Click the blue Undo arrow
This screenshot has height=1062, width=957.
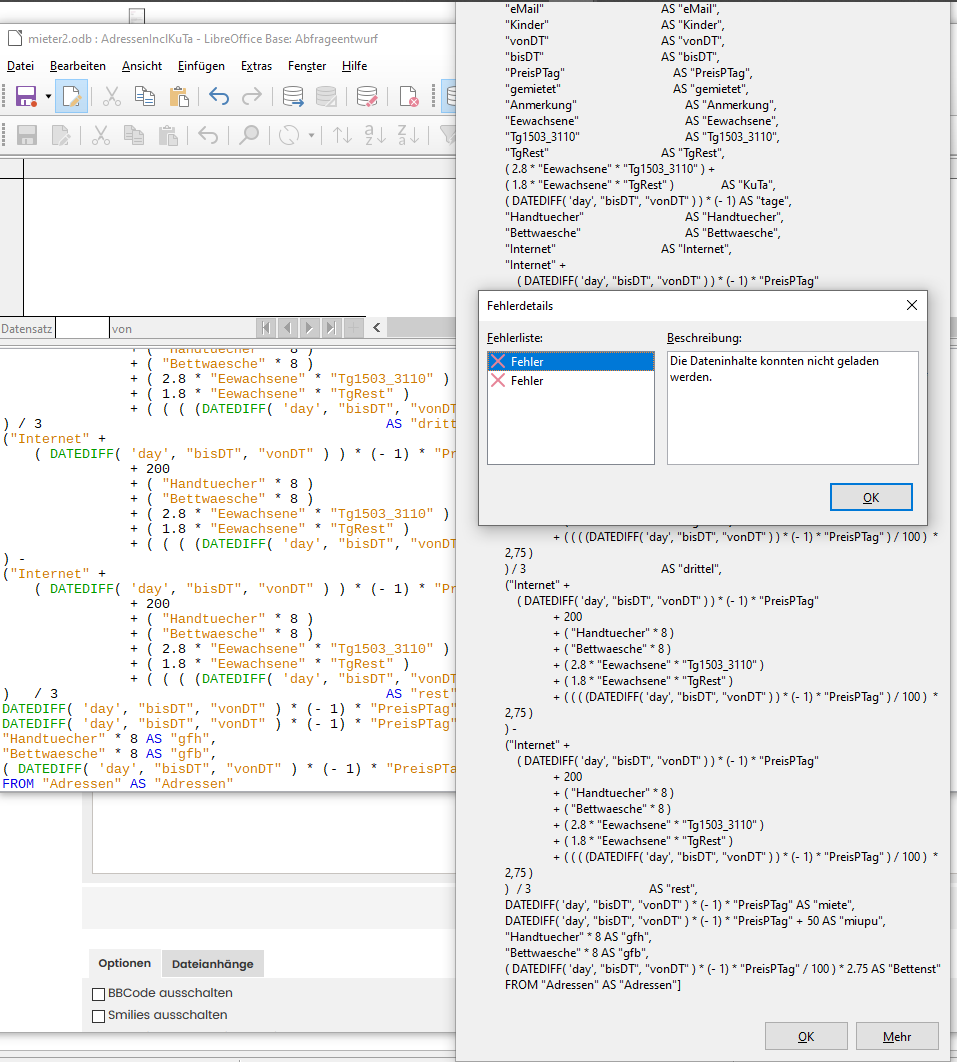pyautogui.click(x=219, y=96)
